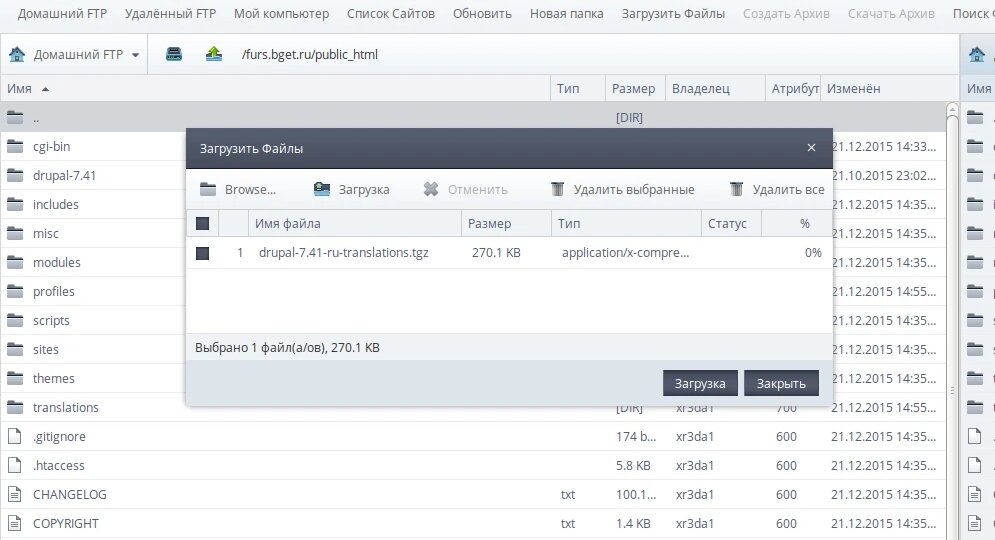Click Размер column header in file panel
The height and width of the screenshot is (540, 995).
click(633, 89)
